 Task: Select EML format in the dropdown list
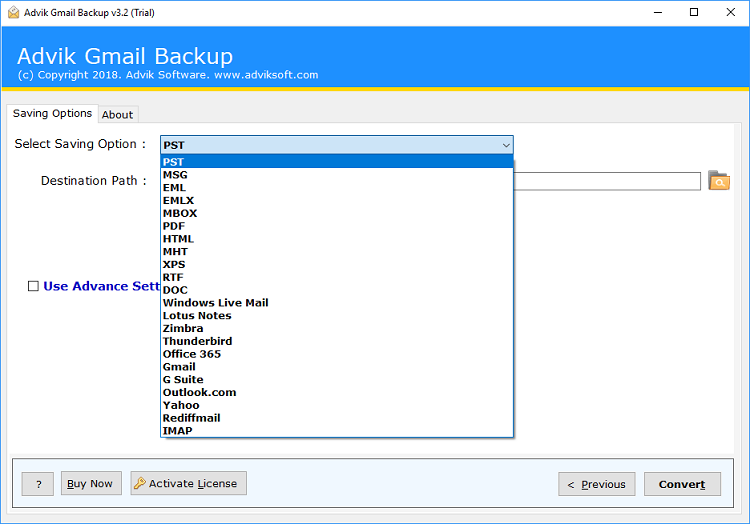click(x=337, y=188)
